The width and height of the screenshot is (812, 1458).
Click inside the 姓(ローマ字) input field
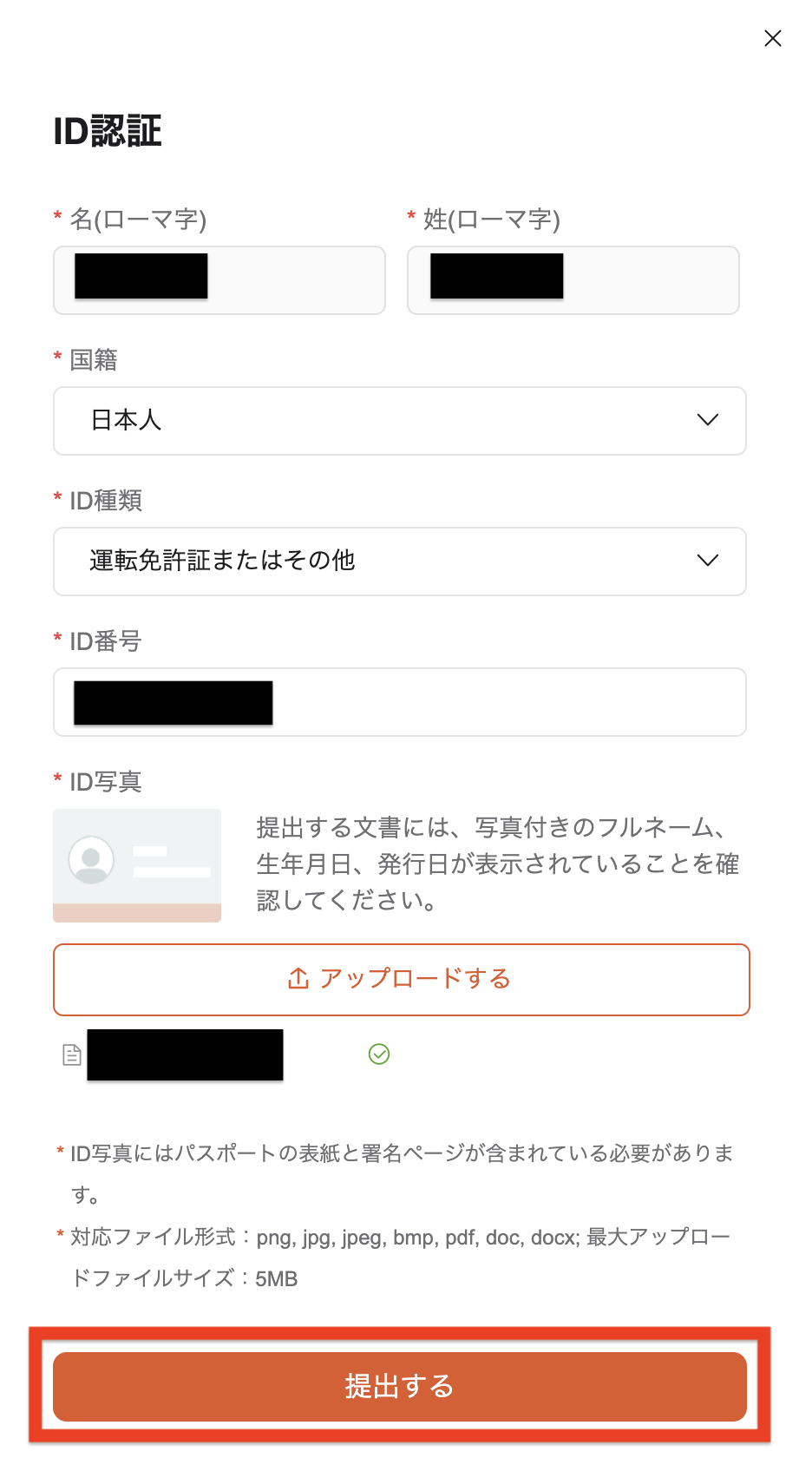coord(573,279)
